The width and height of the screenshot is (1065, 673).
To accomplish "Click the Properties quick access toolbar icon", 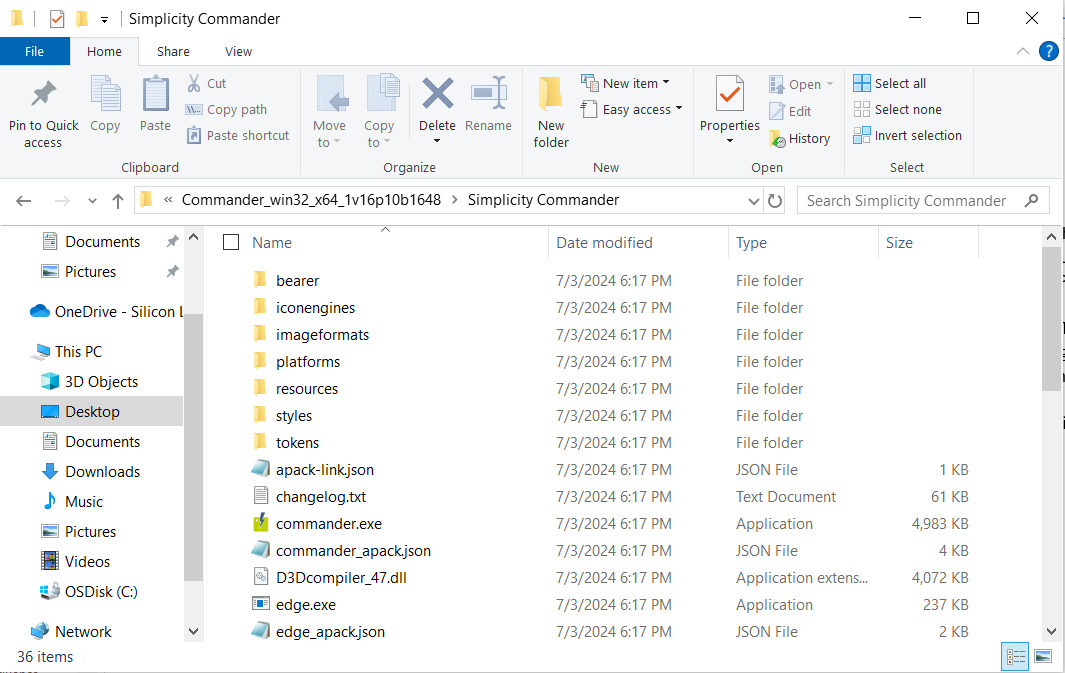I will coord(57,18).
